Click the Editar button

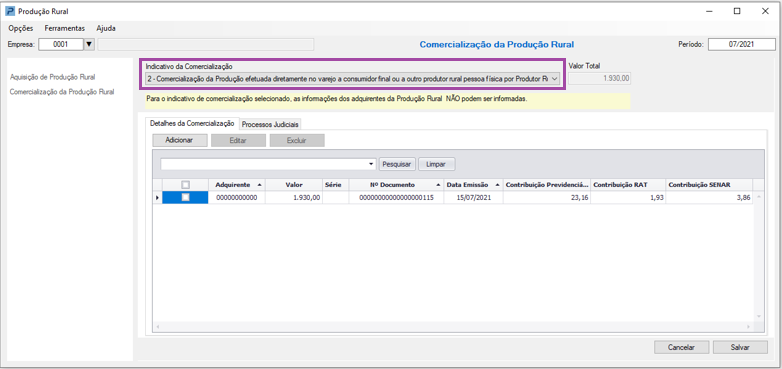(x=238, y=141)
